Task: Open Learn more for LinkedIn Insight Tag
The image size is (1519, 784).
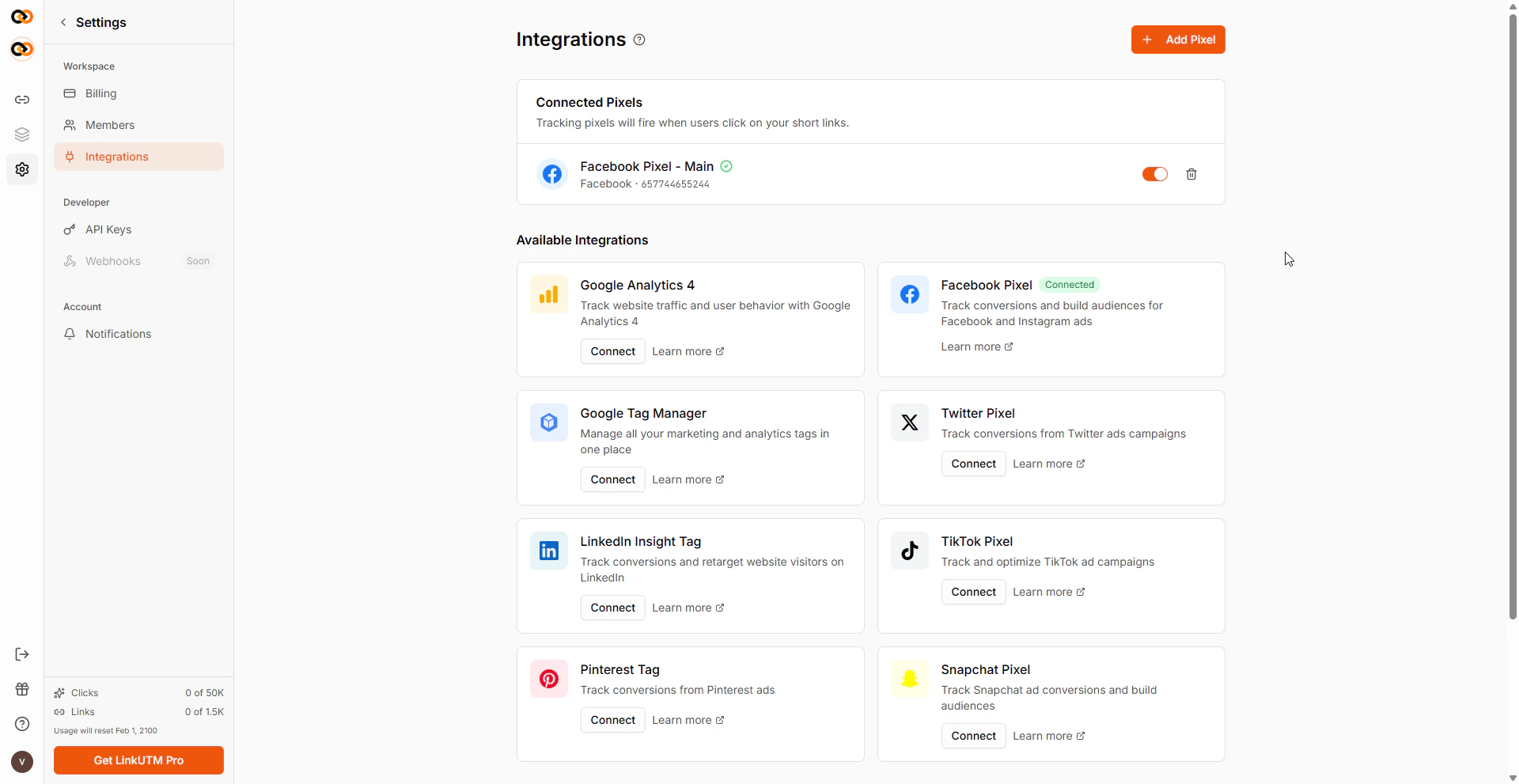Action: tap(688, 608)
